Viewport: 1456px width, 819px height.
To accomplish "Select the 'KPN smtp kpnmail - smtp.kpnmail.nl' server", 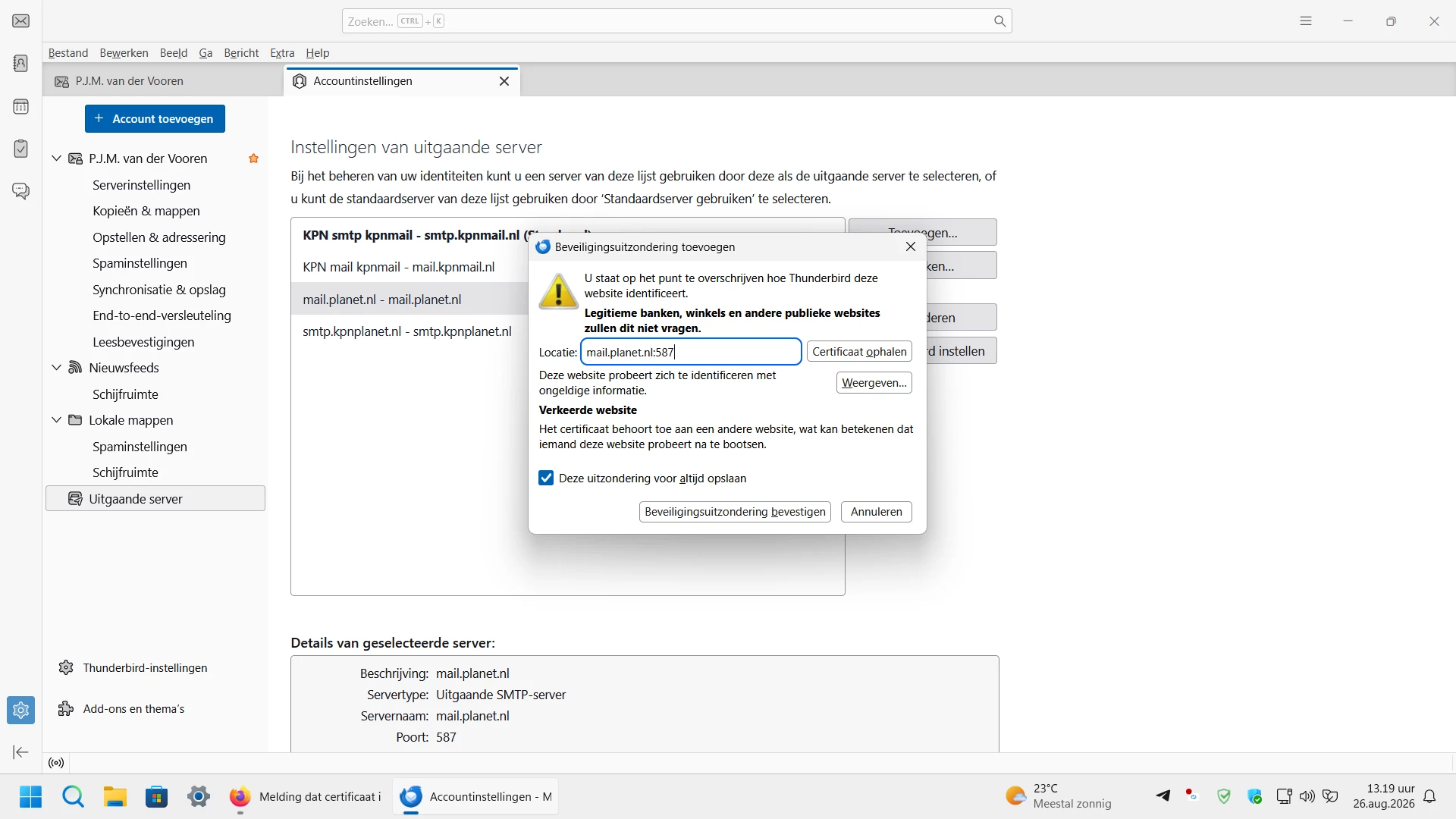I will click(409, 235).
